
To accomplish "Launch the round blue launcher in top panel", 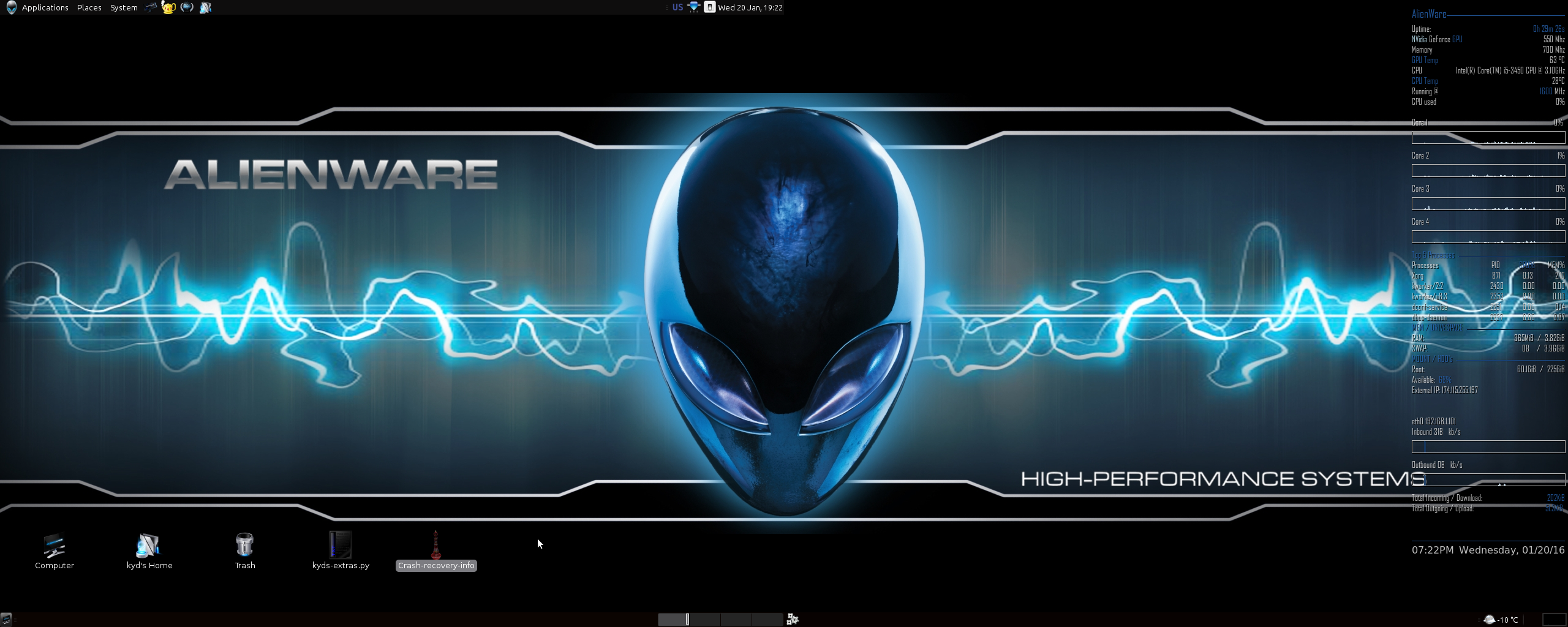I will 187,7.
